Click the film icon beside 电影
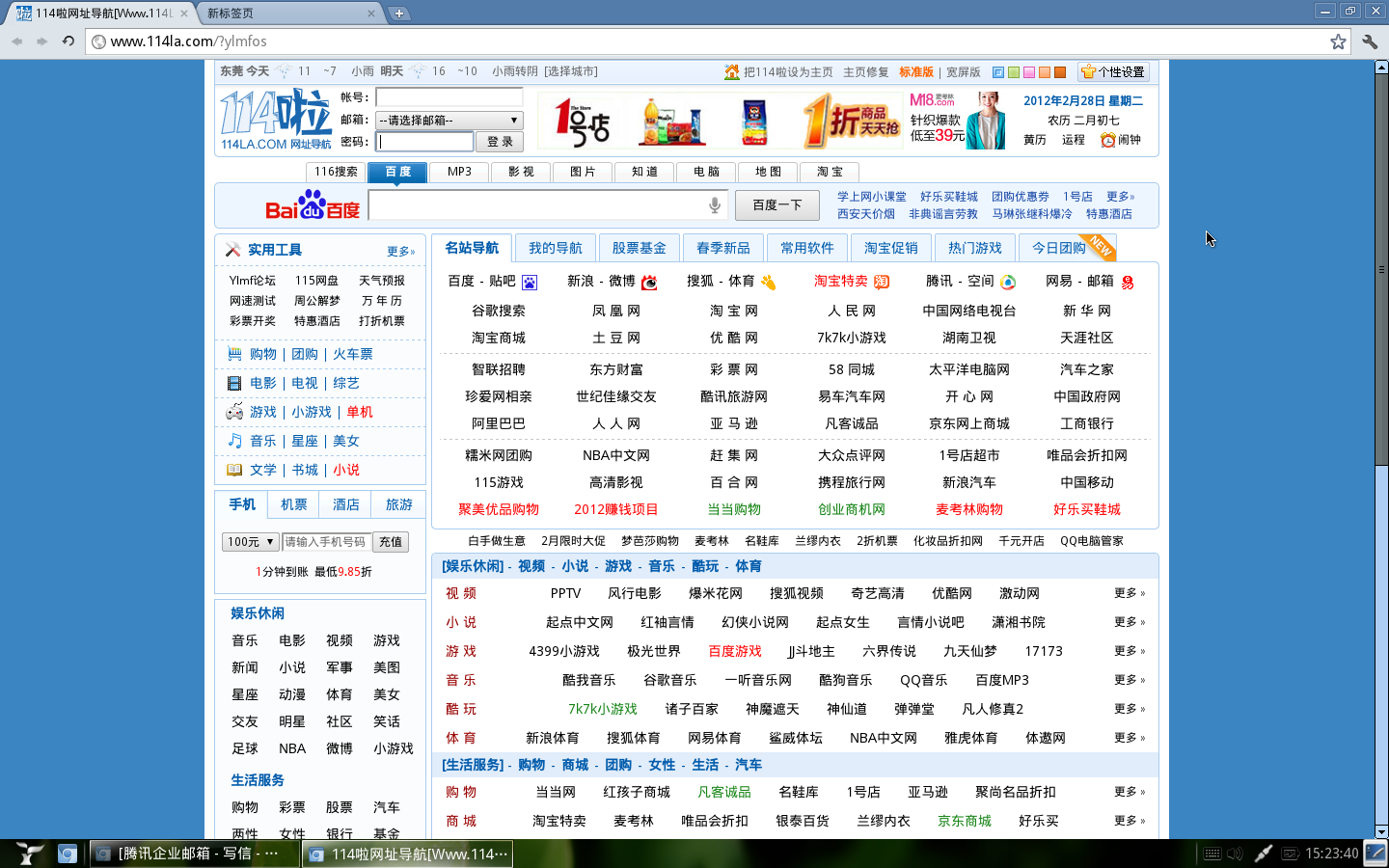Screen dimensions: 1389x868 click(x=234, y=383)
